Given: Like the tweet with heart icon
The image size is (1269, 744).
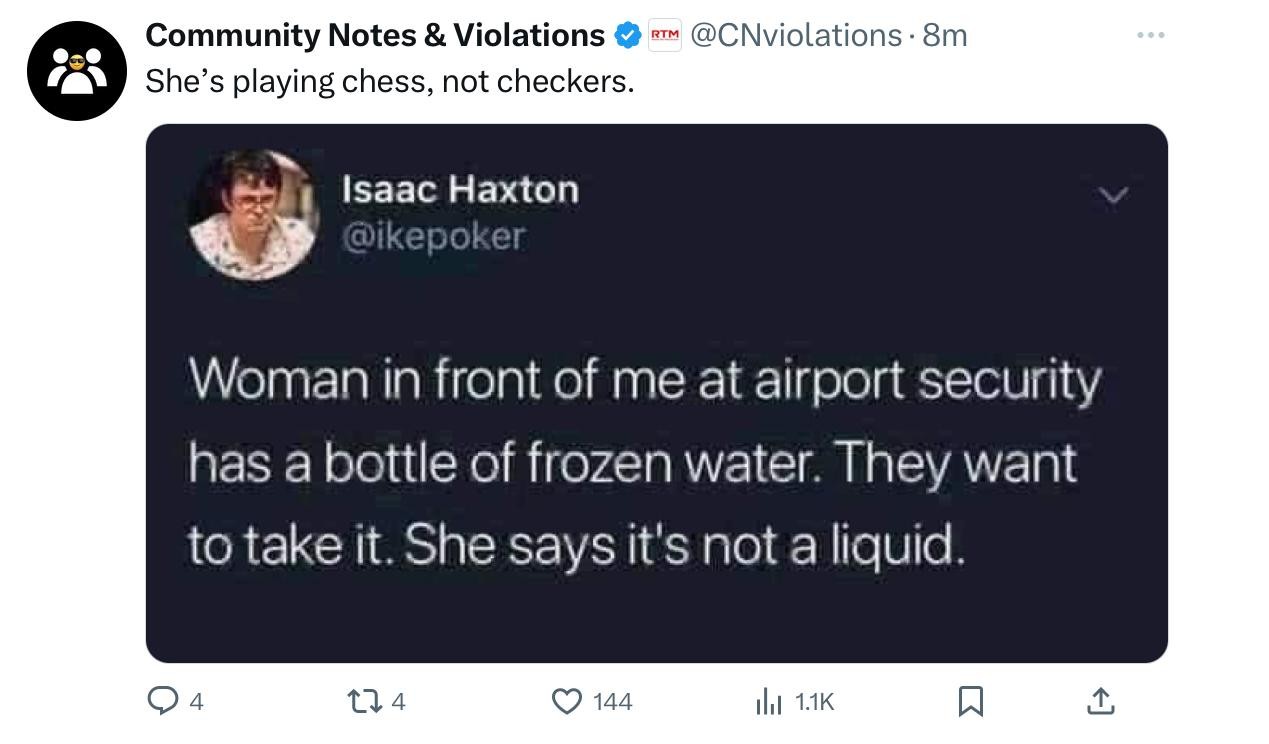Looking at the screenshot, I should tap(568, 702).
